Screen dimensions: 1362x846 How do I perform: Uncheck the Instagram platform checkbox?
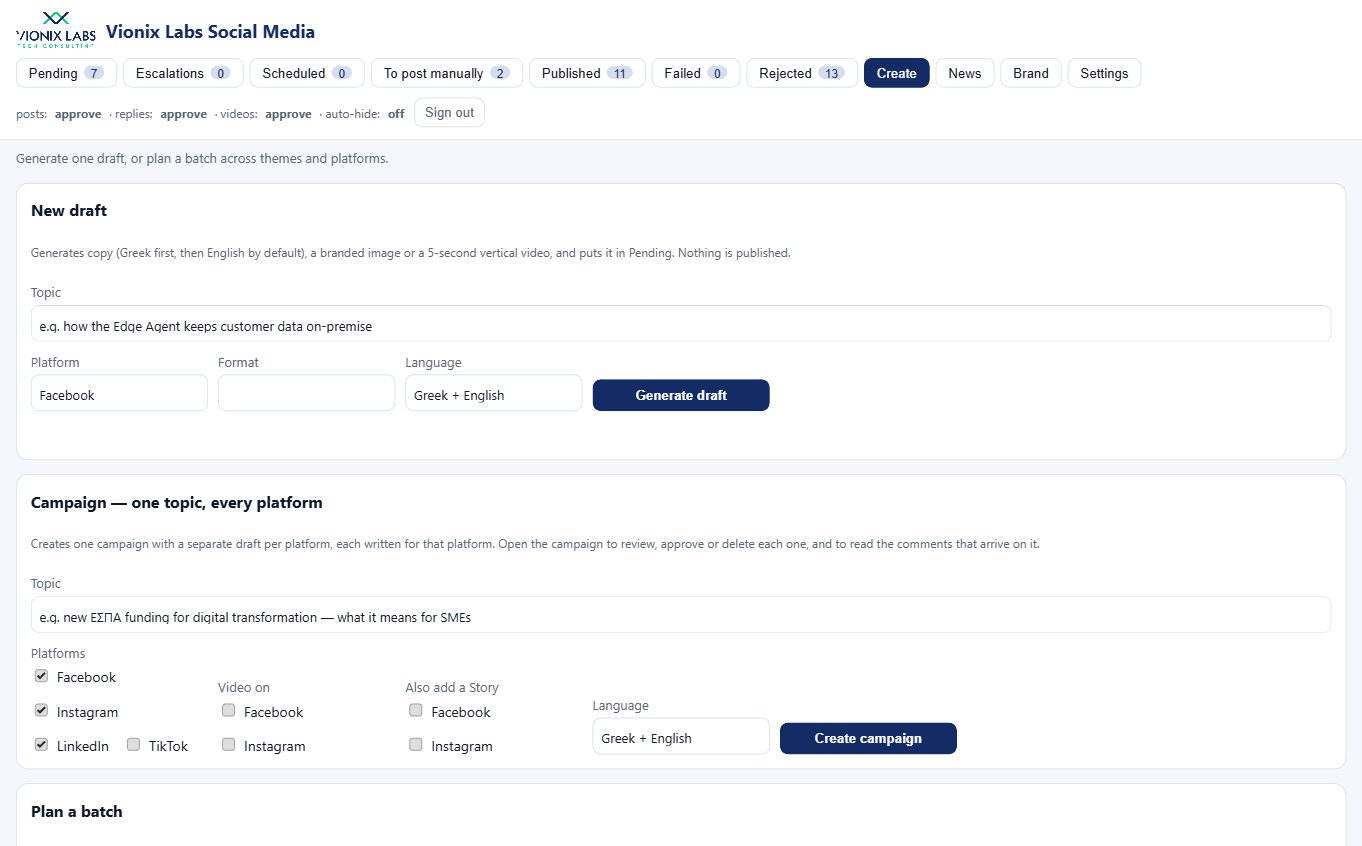41,711
